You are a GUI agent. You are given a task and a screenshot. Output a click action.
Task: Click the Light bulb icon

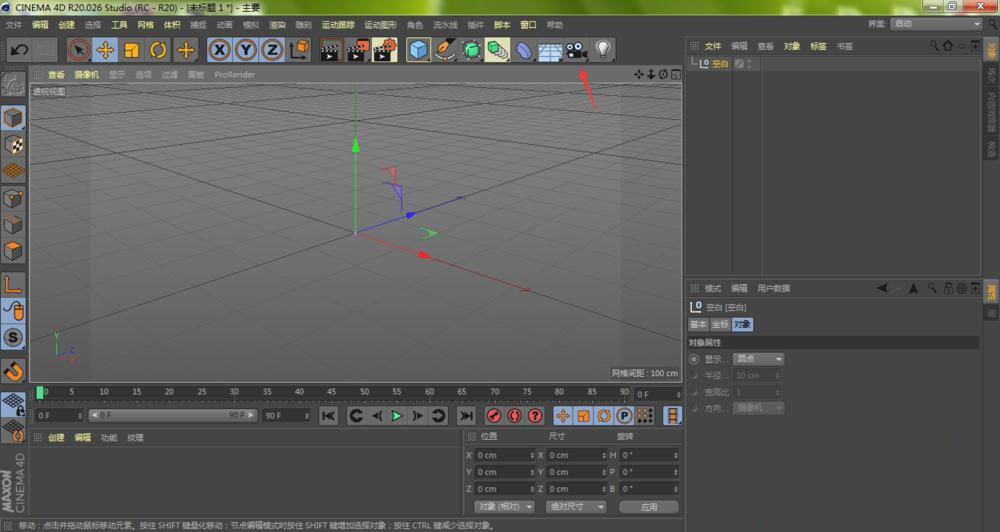(603, 50)
